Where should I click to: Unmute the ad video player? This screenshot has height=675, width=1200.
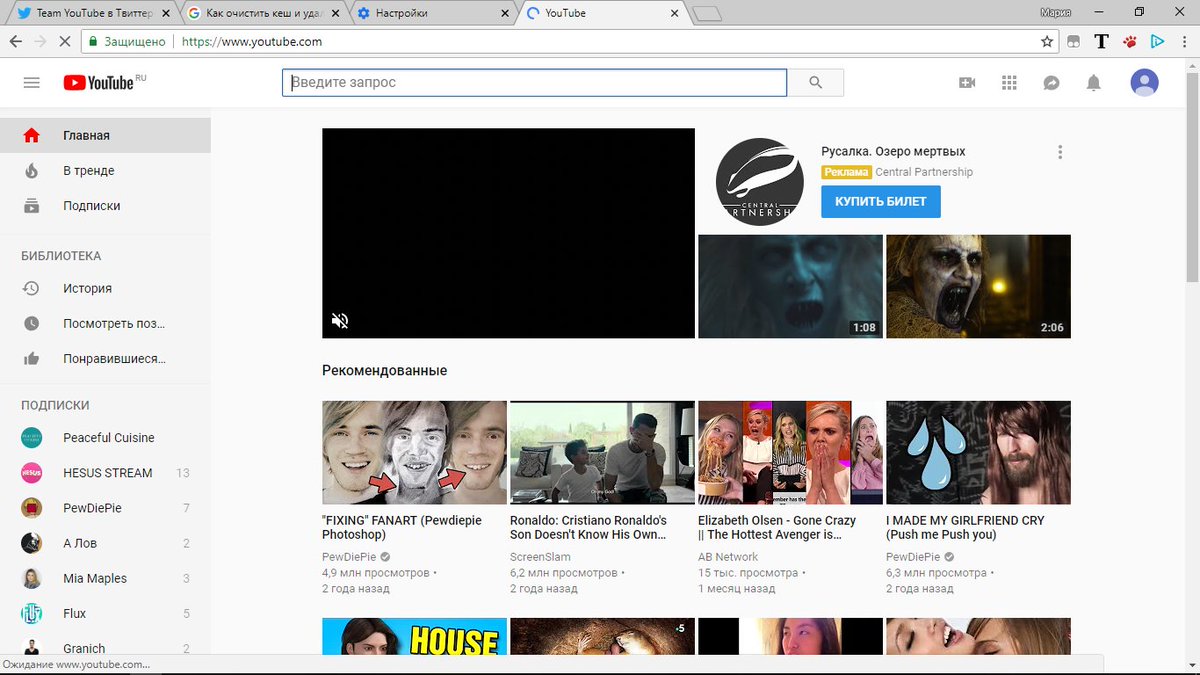click(340, 321)
